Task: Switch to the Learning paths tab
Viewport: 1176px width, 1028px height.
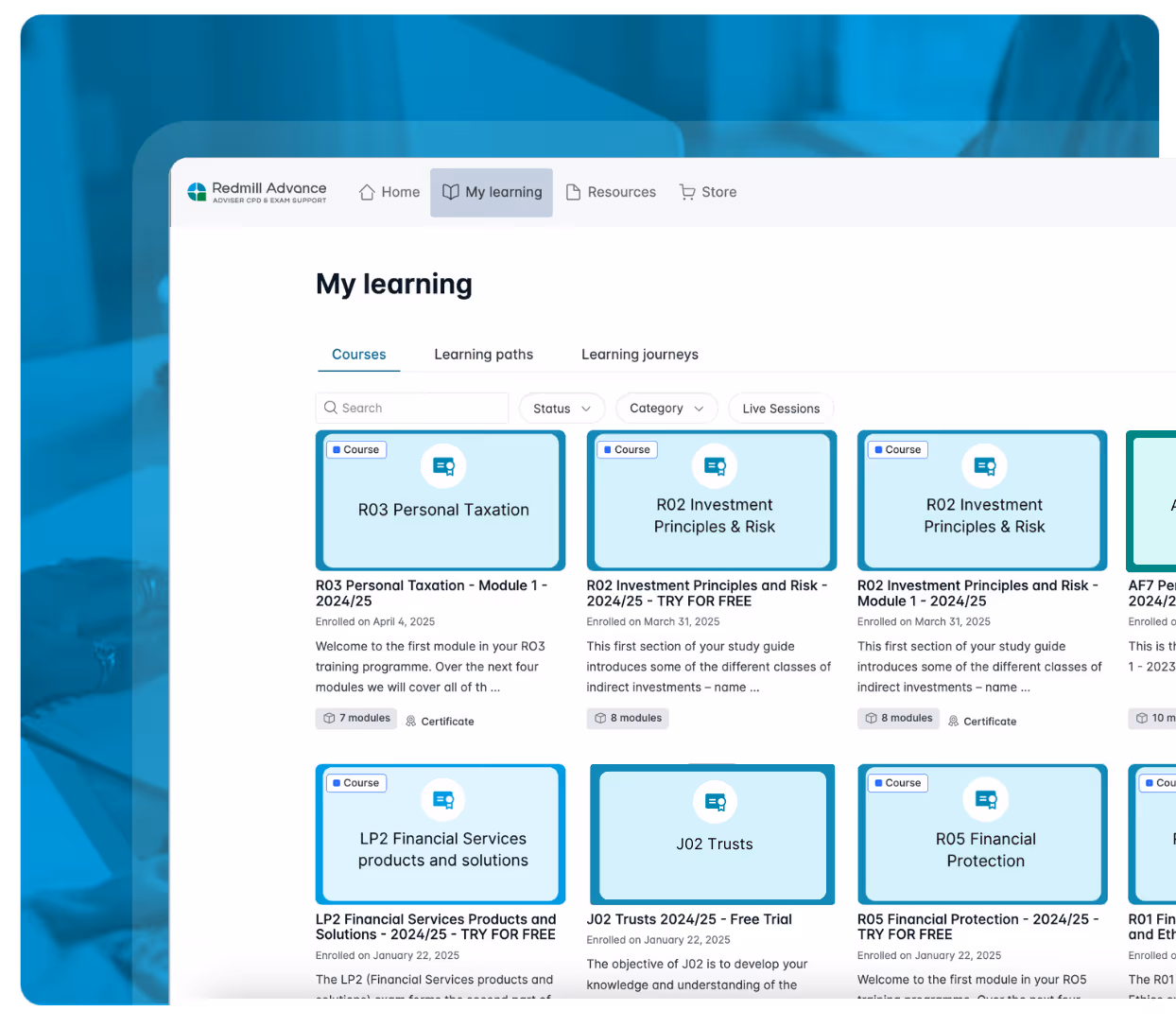Action: tap(483, 354)
